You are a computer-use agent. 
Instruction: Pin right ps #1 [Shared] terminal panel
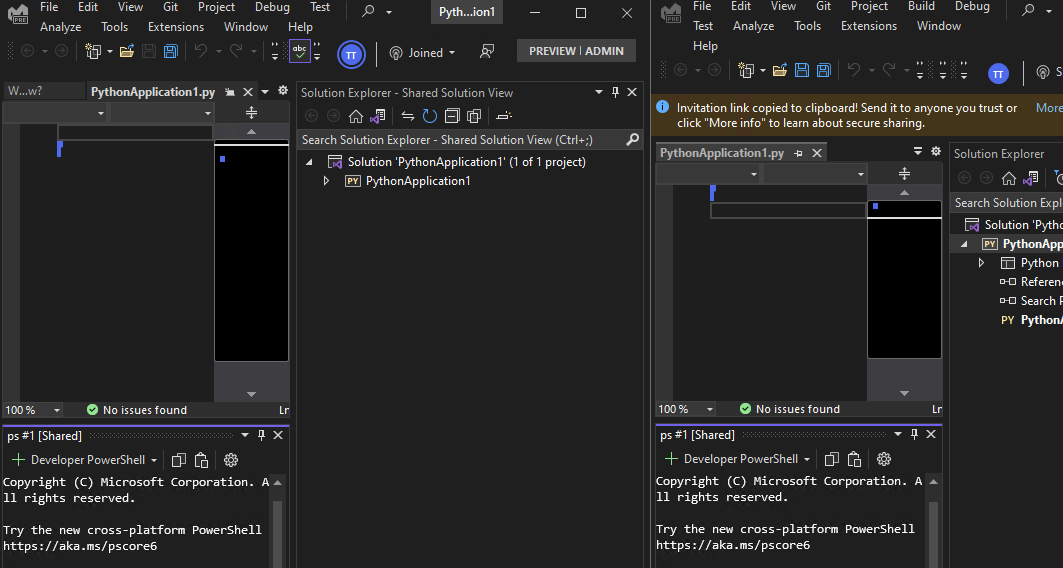pyautogui.click(x=915, y=434)
